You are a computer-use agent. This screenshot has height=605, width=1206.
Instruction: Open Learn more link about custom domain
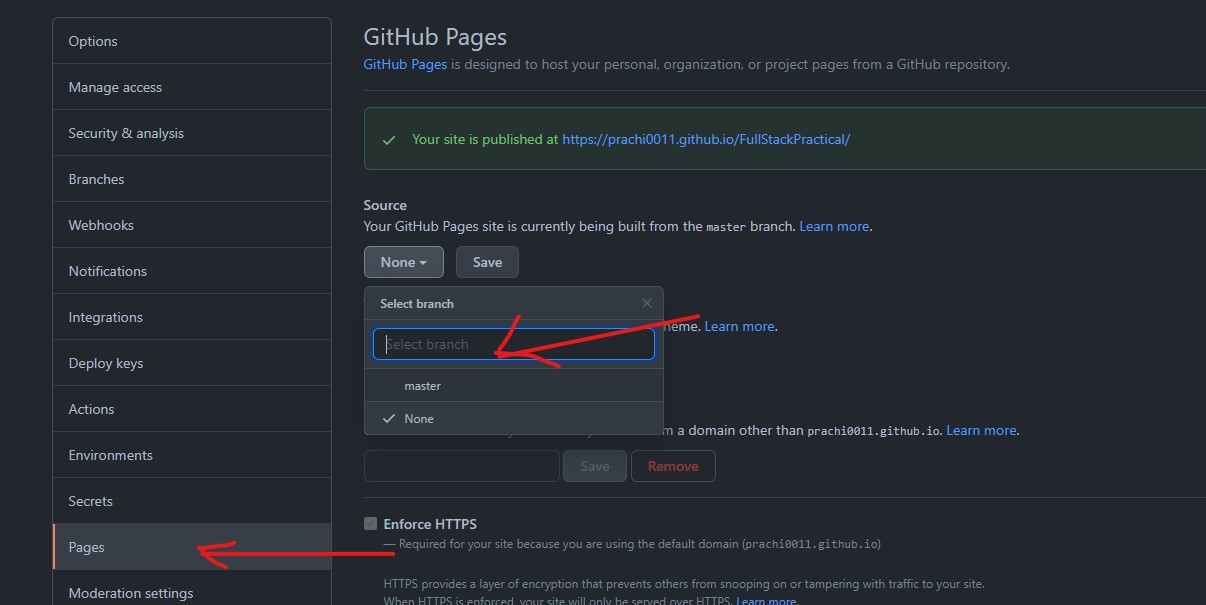point(981,430)
